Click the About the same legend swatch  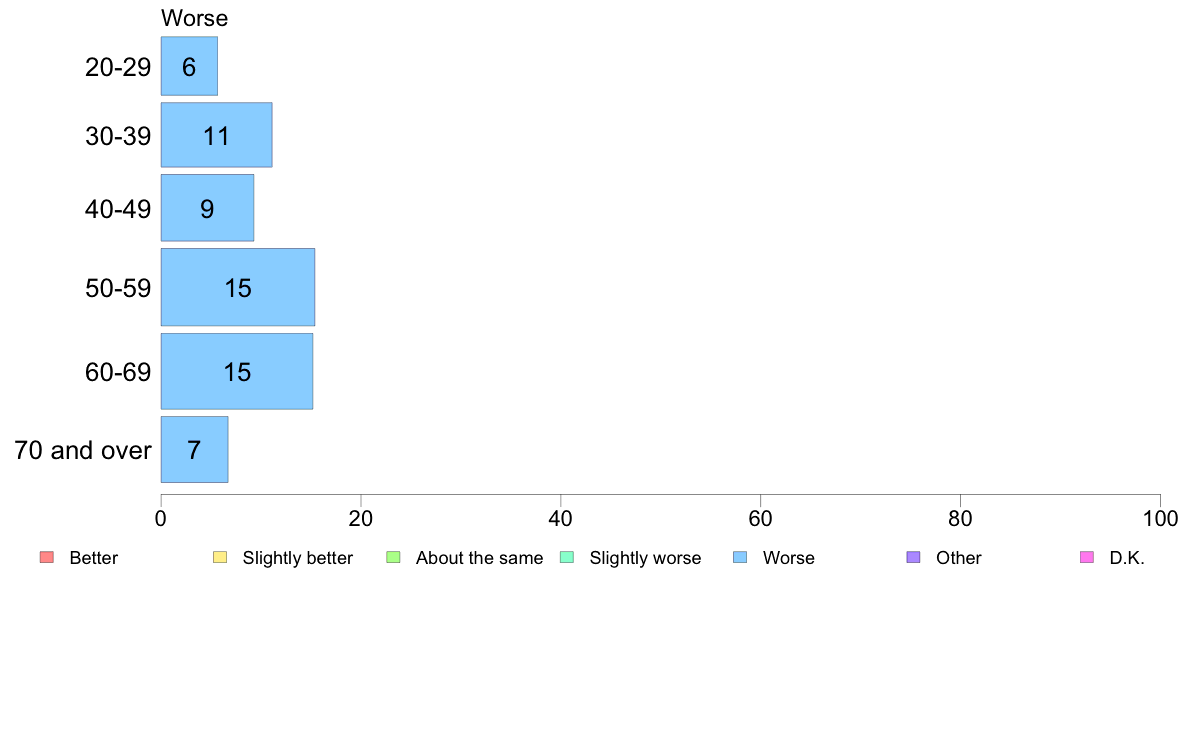(x=393, y=558)
